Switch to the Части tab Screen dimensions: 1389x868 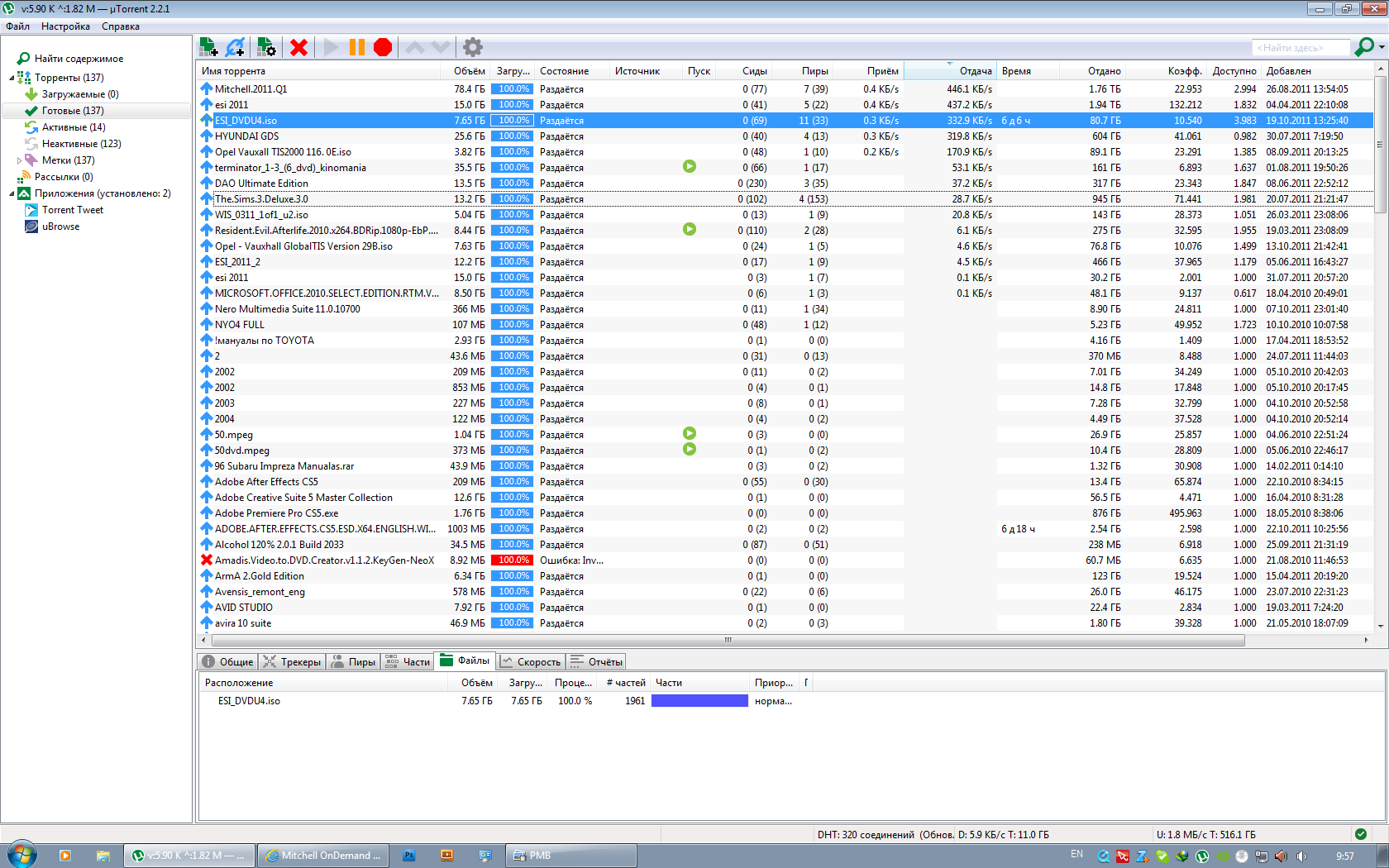point(408,662)
